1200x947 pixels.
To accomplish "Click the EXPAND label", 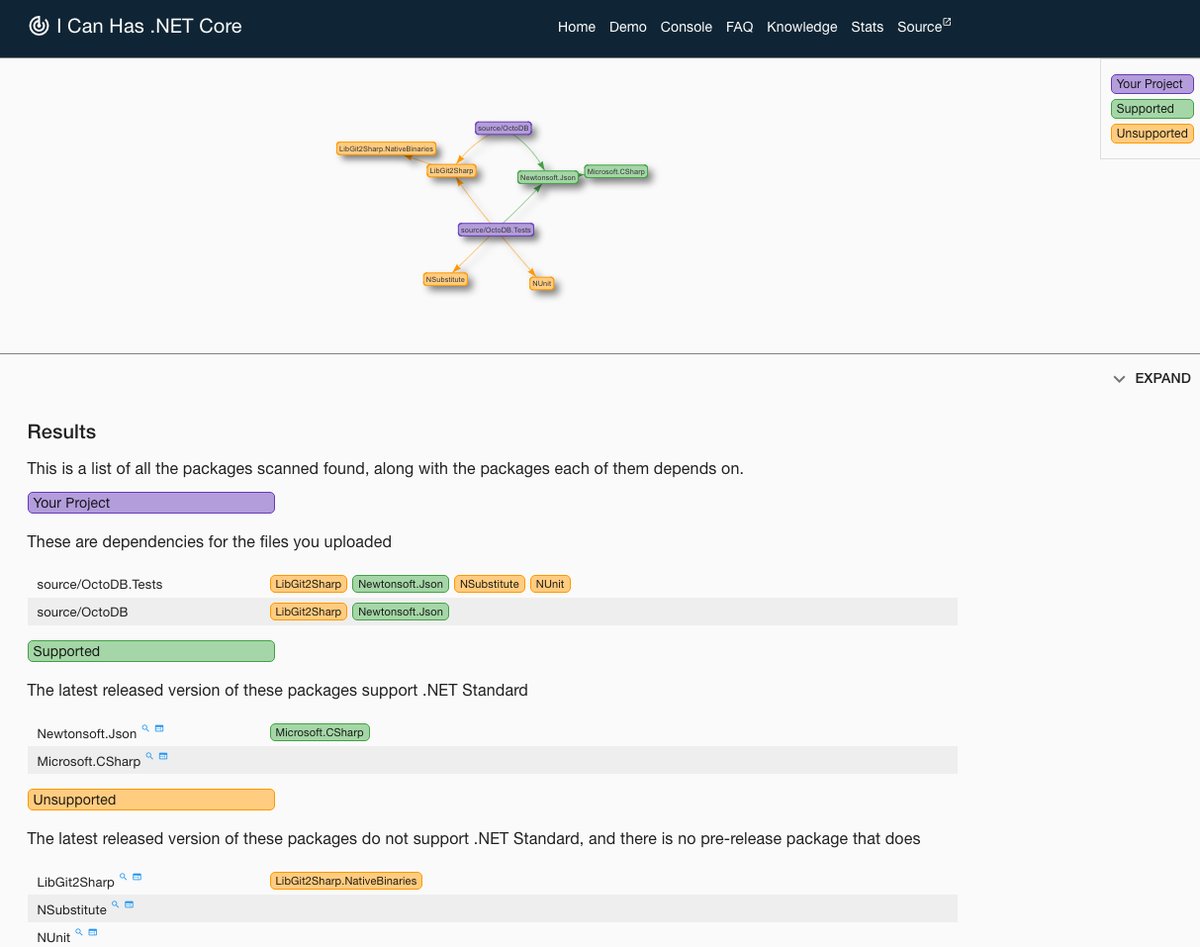I will (1163, 379).
